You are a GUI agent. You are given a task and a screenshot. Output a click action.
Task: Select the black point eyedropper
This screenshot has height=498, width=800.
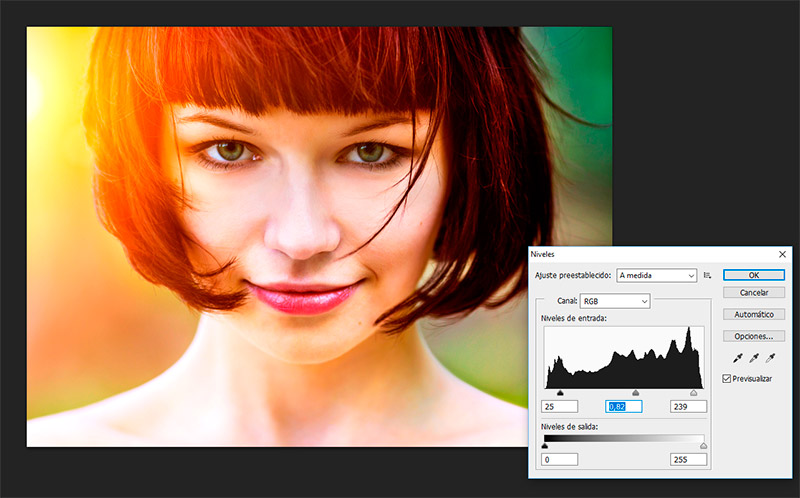click(737, 358)
